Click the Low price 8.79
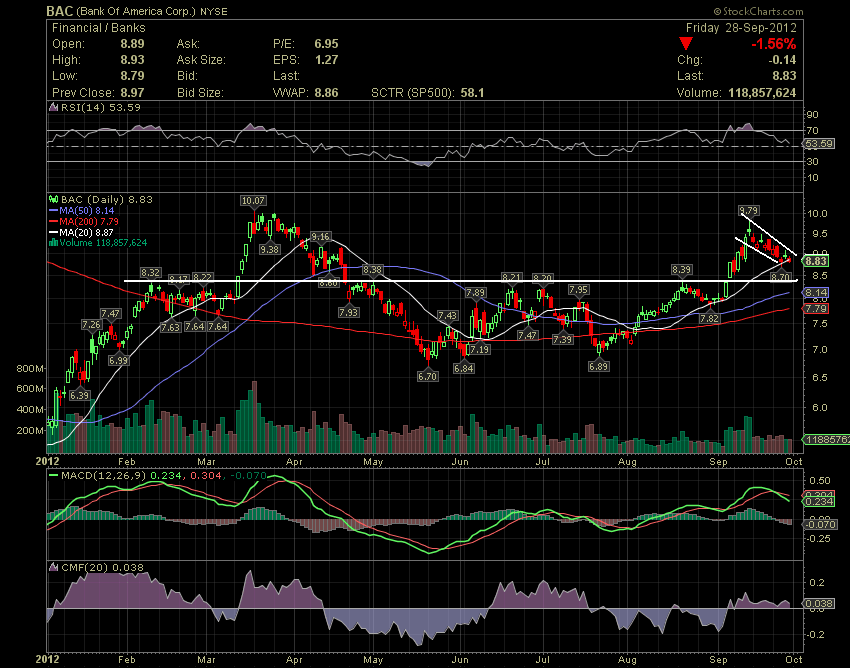 (132, 75)
